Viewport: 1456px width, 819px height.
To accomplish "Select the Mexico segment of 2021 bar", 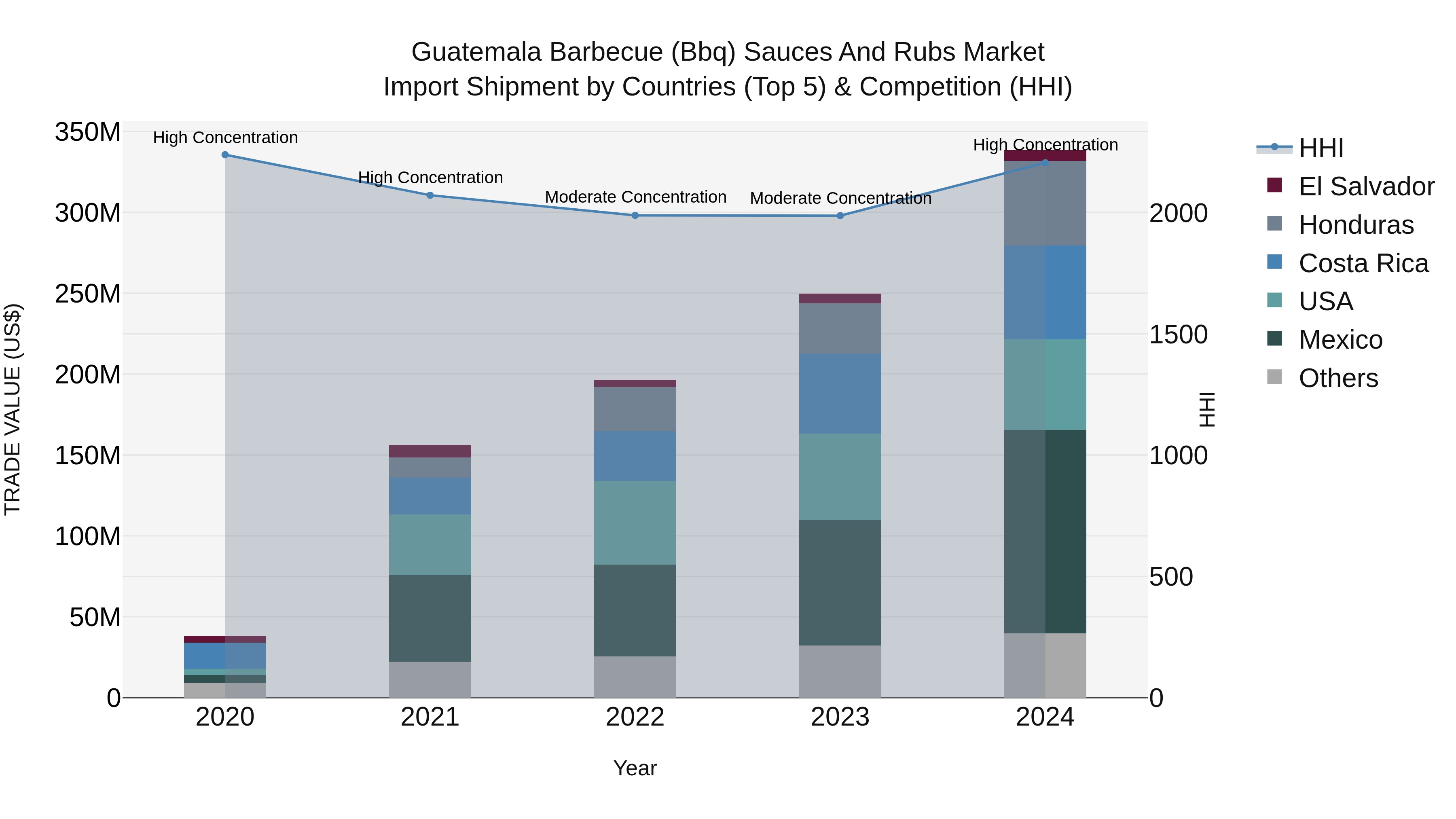I will point(430,618).
